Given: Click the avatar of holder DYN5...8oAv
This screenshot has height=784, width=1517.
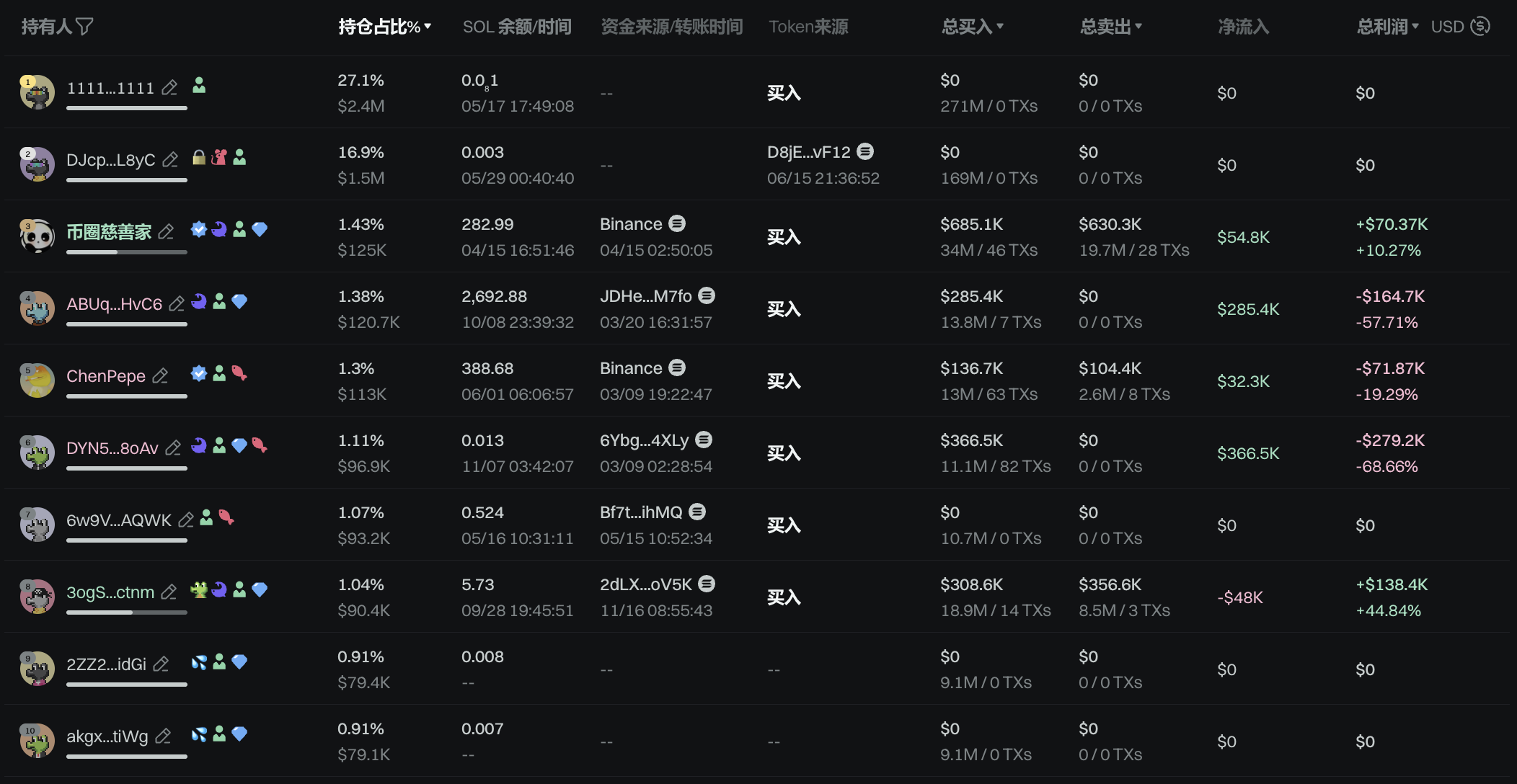Looking at the screenshot, I should [x=37, y=453].
